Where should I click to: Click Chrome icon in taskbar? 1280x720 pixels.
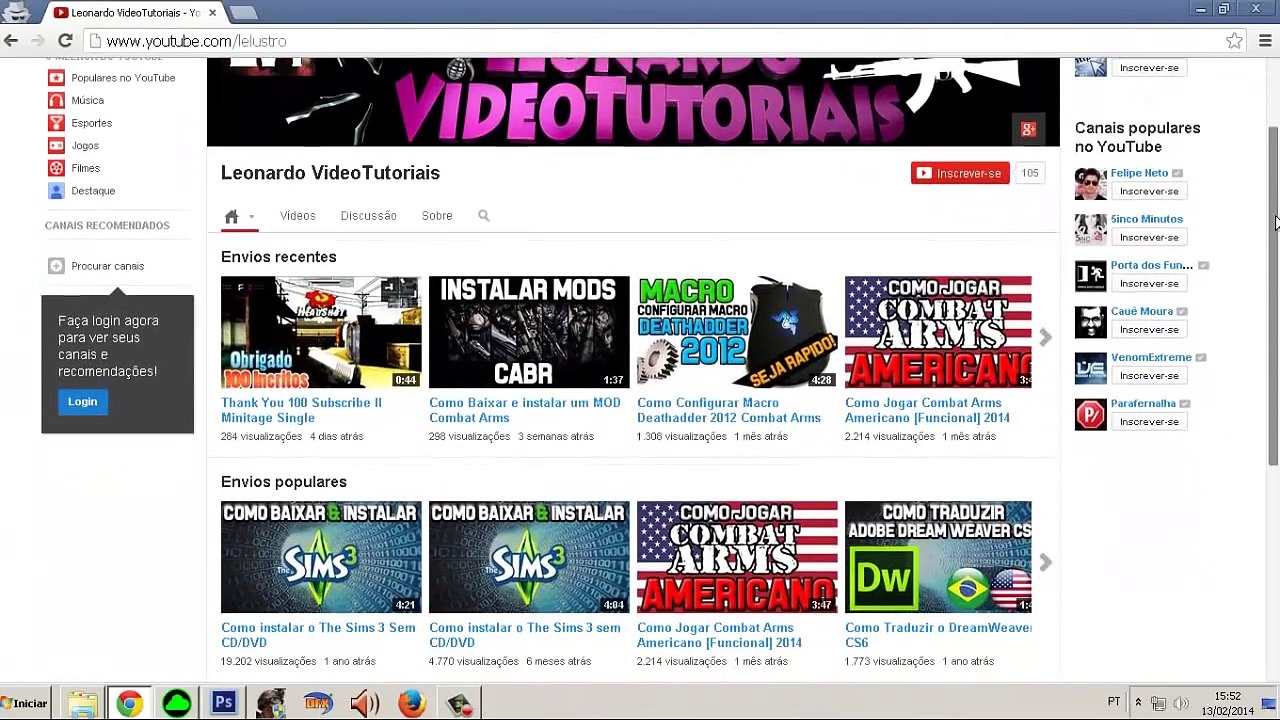click(x=129, y=704)
